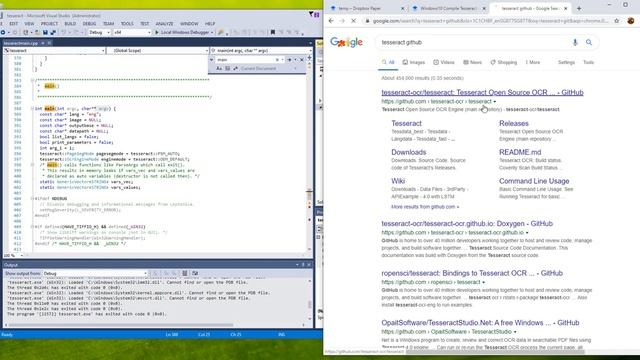The height and width of the screenshot is (360, 640).
Task: Toggle Word Wrap icon in Output panel
Action: coord(195,273)
